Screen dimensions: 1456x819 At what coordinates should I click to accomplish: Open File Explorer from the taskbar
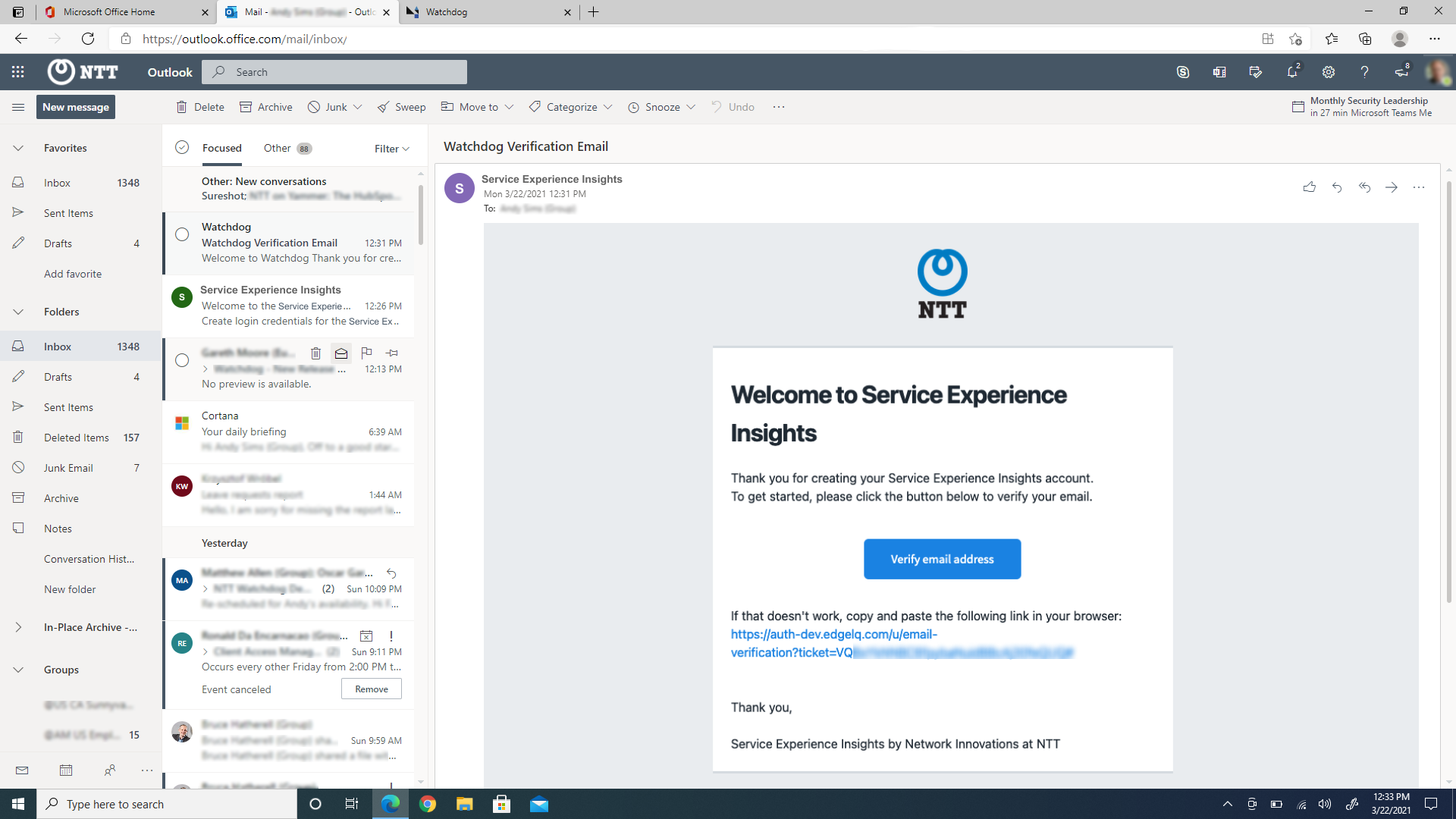pyautogui.click(x=465, y=804)
